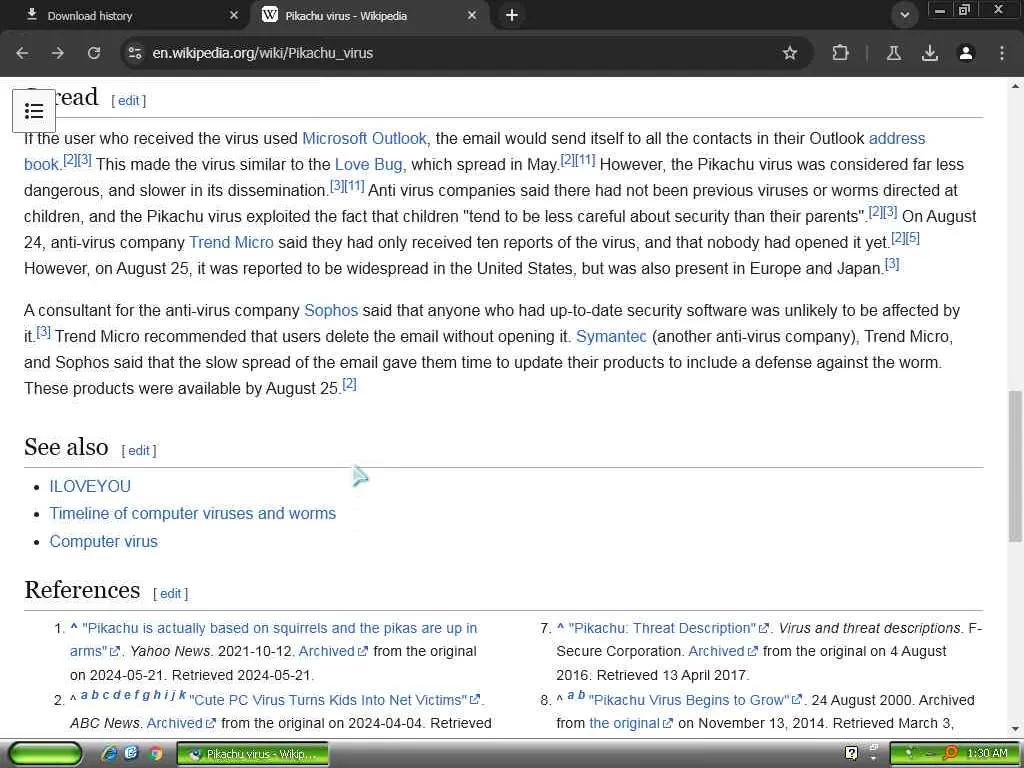Open "Cute PC Virus Turns Kids Into Net Victims"

(334, 700)
